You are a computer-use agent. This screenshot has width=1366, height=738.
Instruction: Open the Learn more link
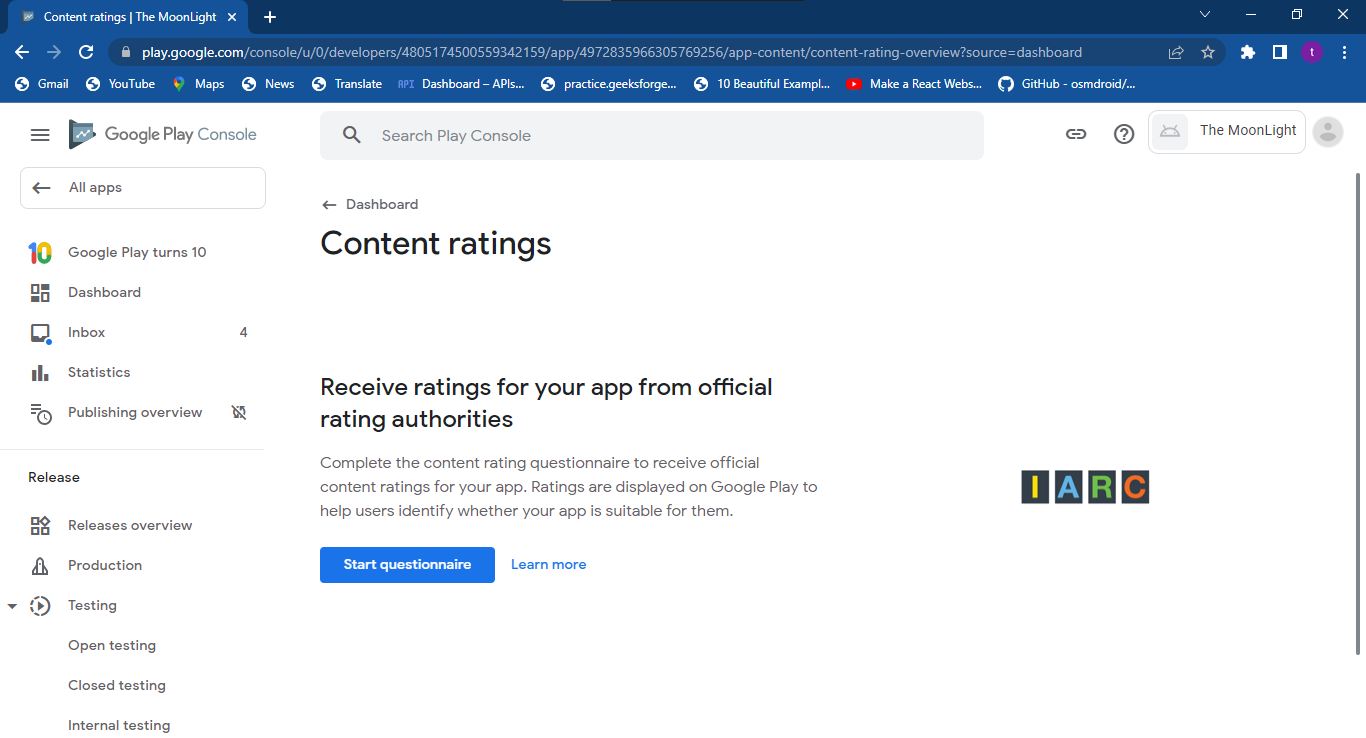click(x=549, y=565)
